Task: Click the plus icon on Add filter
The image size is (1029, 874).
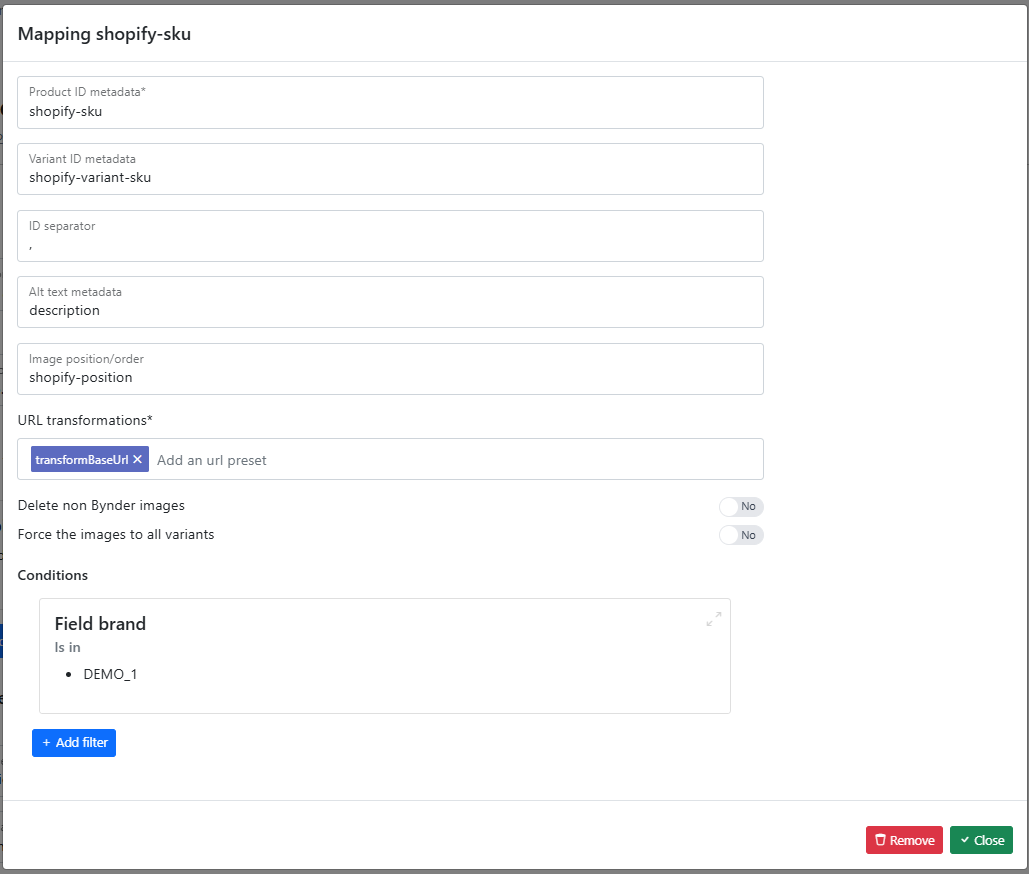Action: click(x=46, y=743)
